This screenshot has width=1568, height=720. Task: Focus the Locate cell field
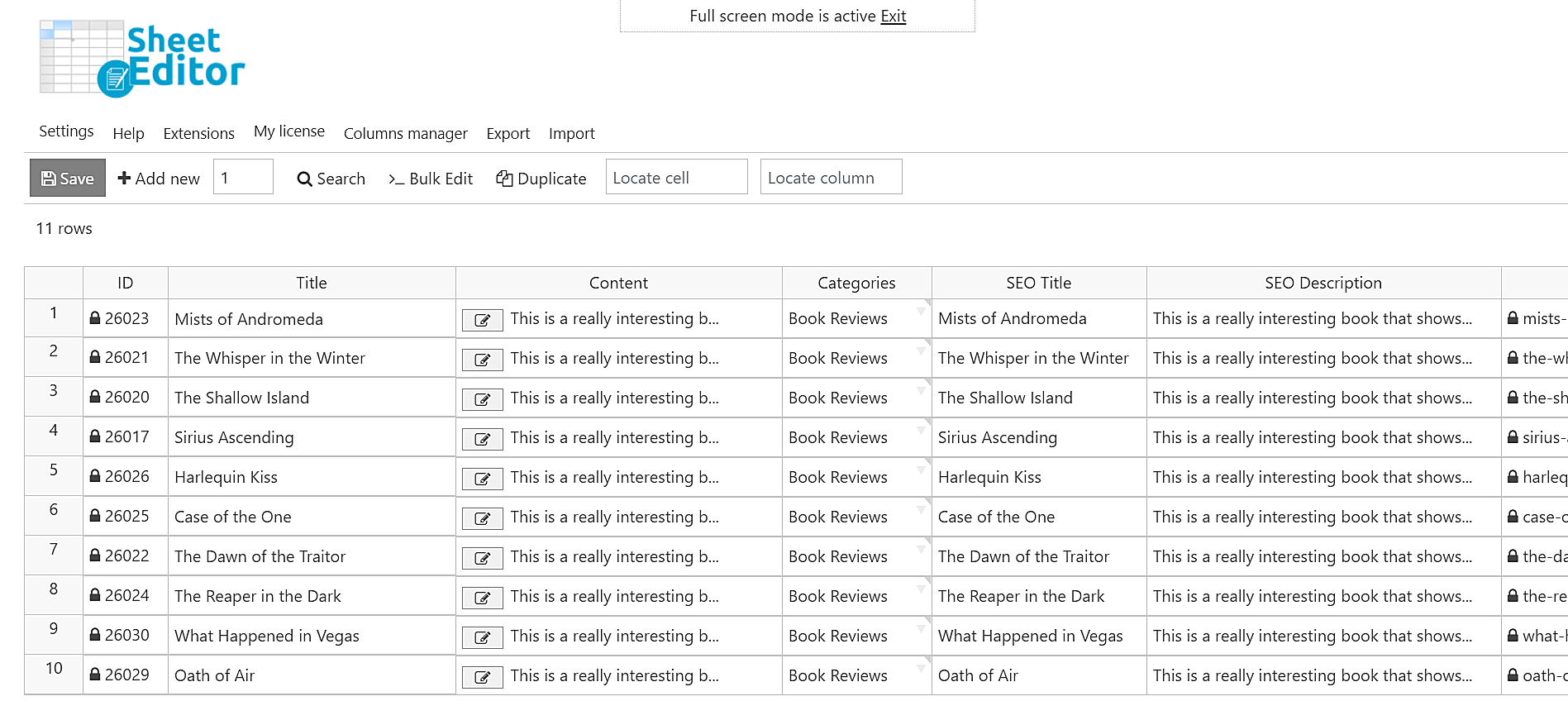[676, 177]
